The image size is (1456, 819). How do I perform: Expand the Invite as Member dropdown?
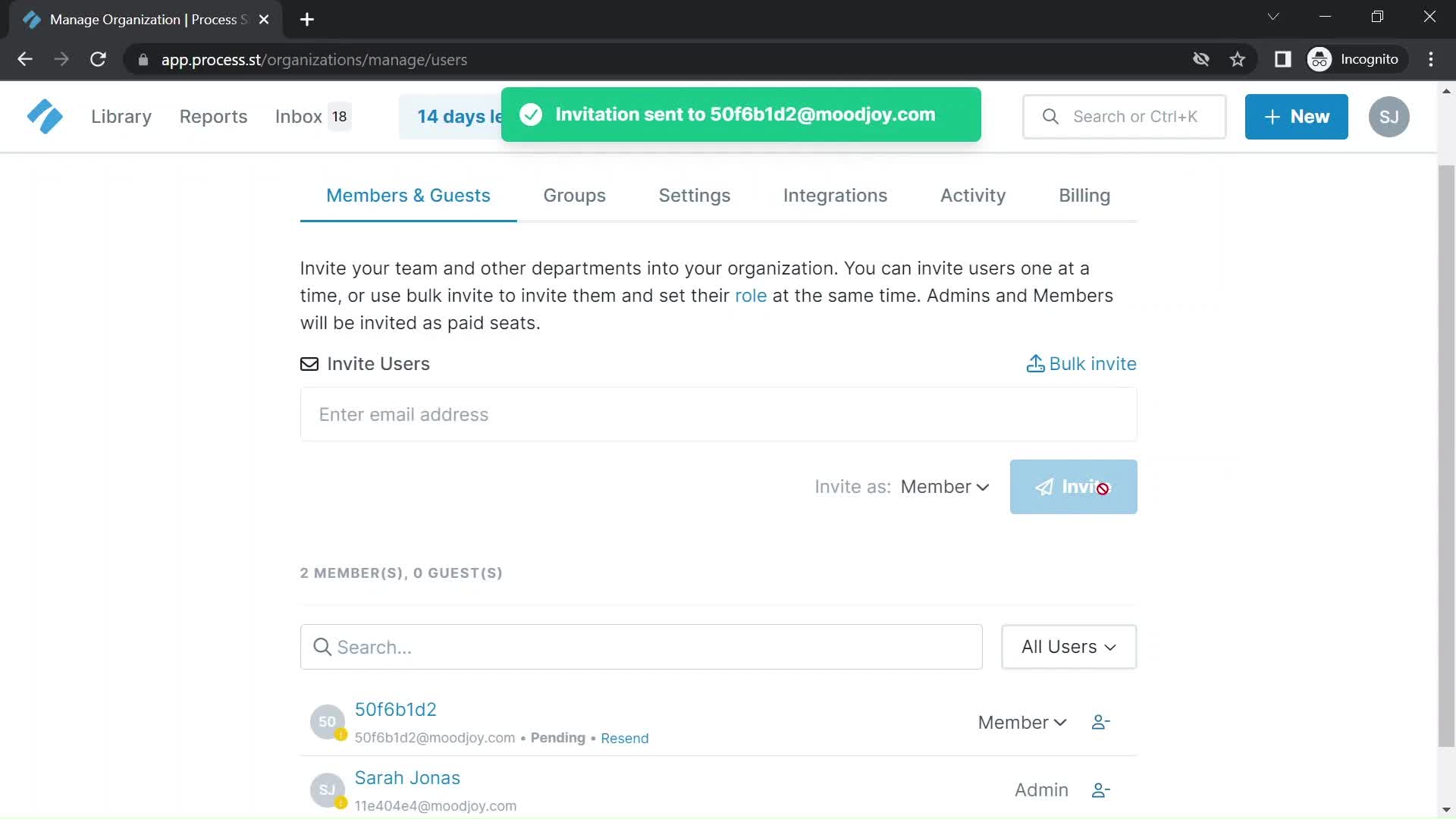(945, 486)
